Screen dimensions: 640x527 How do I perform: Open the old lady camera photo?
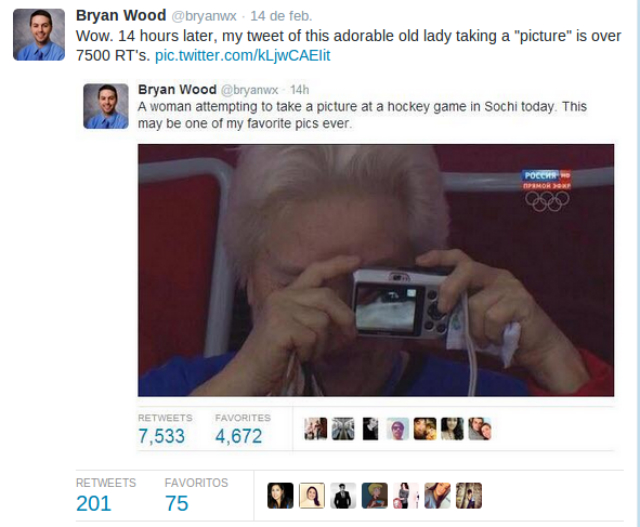coord(376,270)
